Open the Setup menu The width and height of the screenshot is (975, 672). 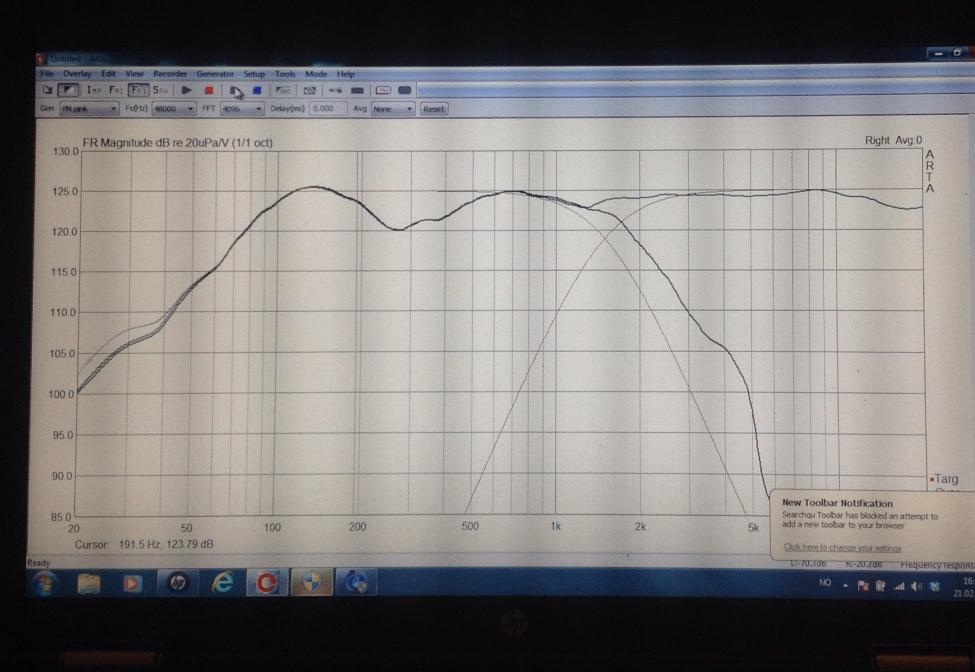[254, 73]
